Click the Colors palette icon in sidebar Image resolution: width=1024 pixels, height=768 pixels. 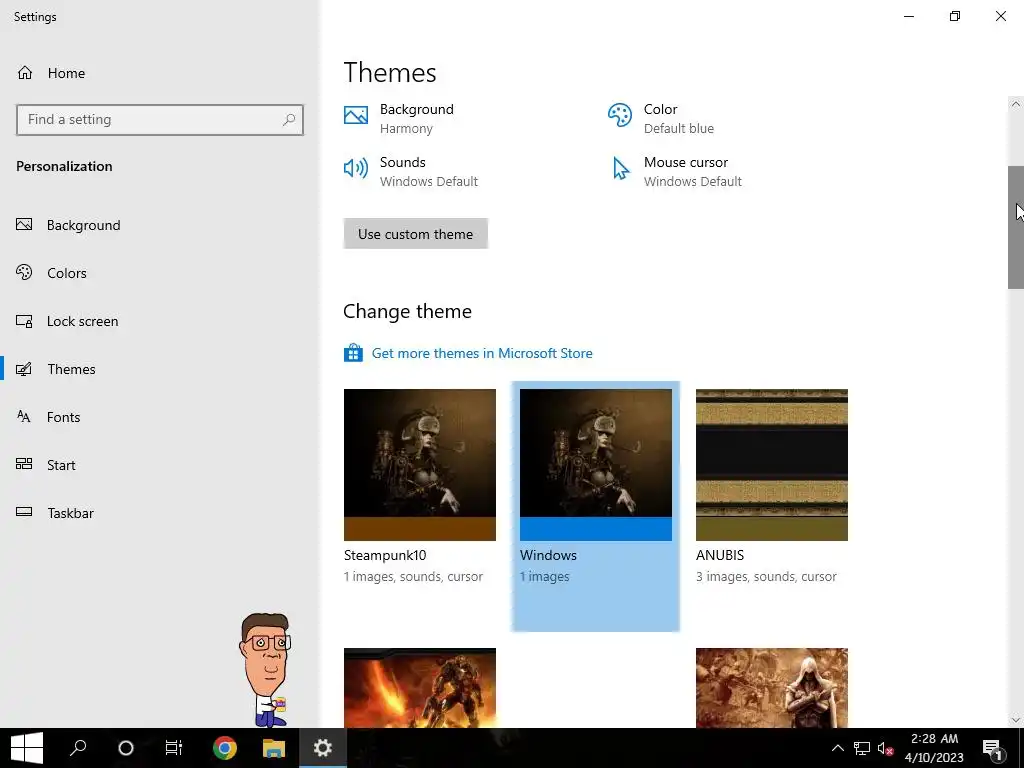[24, 272]
